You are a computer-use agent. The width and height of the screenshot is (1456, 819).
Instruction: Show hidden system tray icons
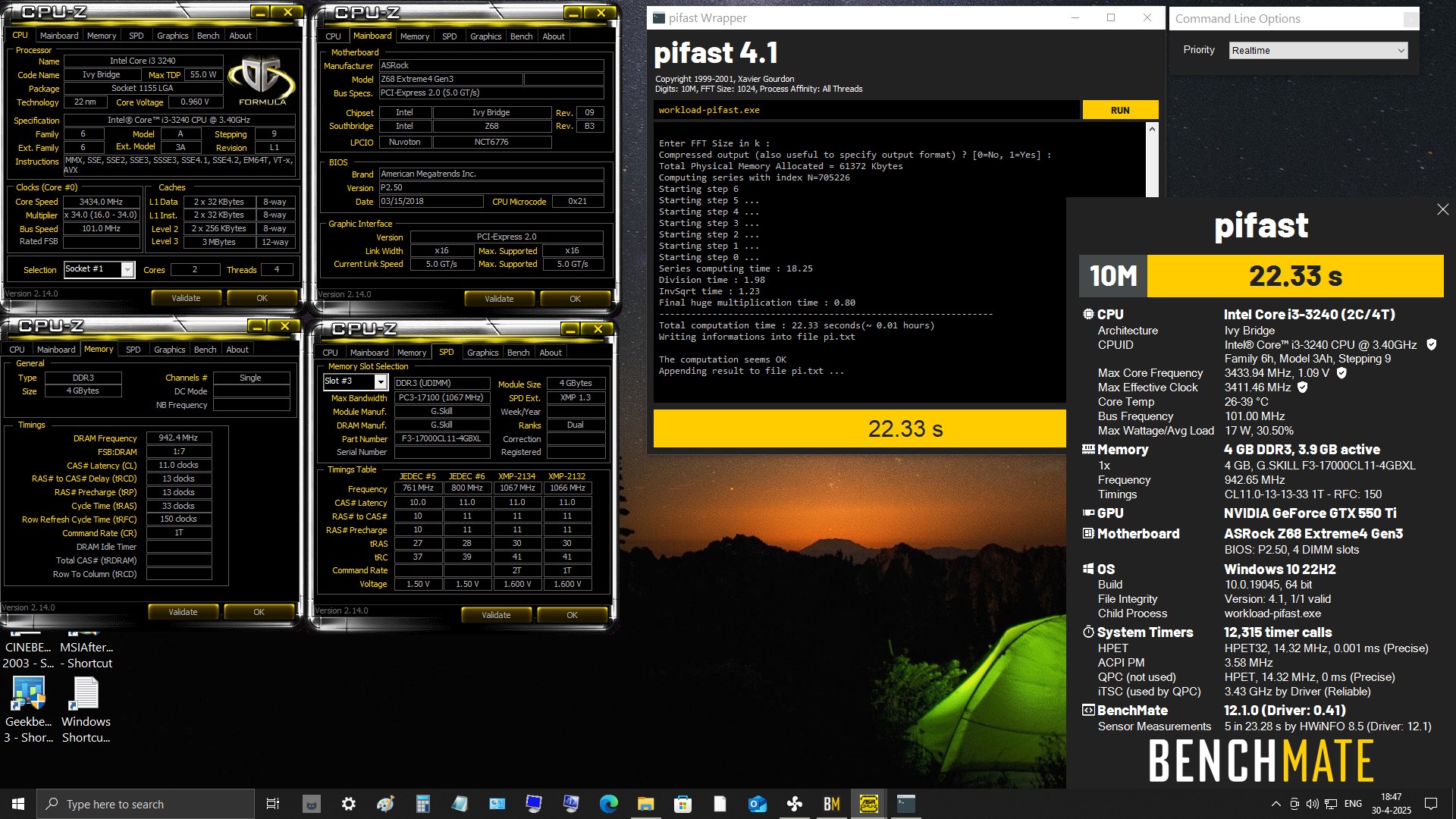point(1276,804)
